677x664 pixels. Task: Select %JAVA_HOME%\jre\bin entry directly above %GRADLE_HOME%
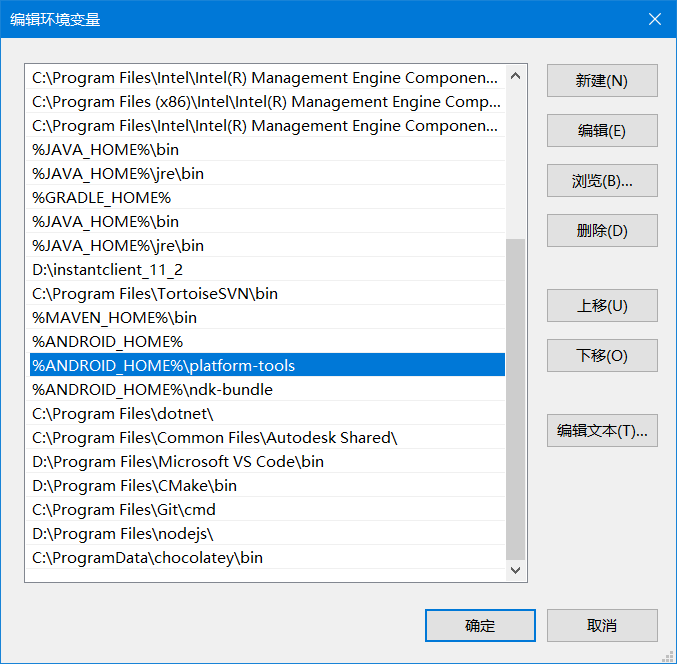[267, 174]
